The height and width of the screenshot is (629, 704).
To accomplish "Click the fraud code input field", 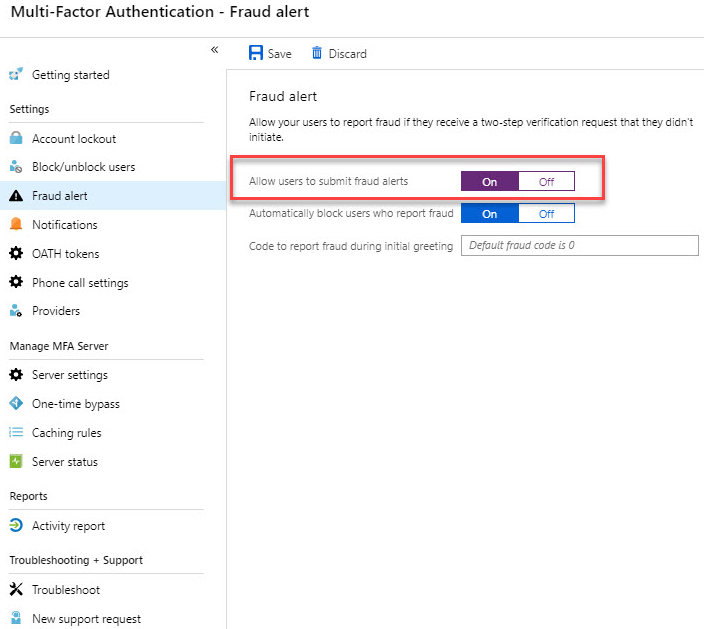I will point(580,245).
